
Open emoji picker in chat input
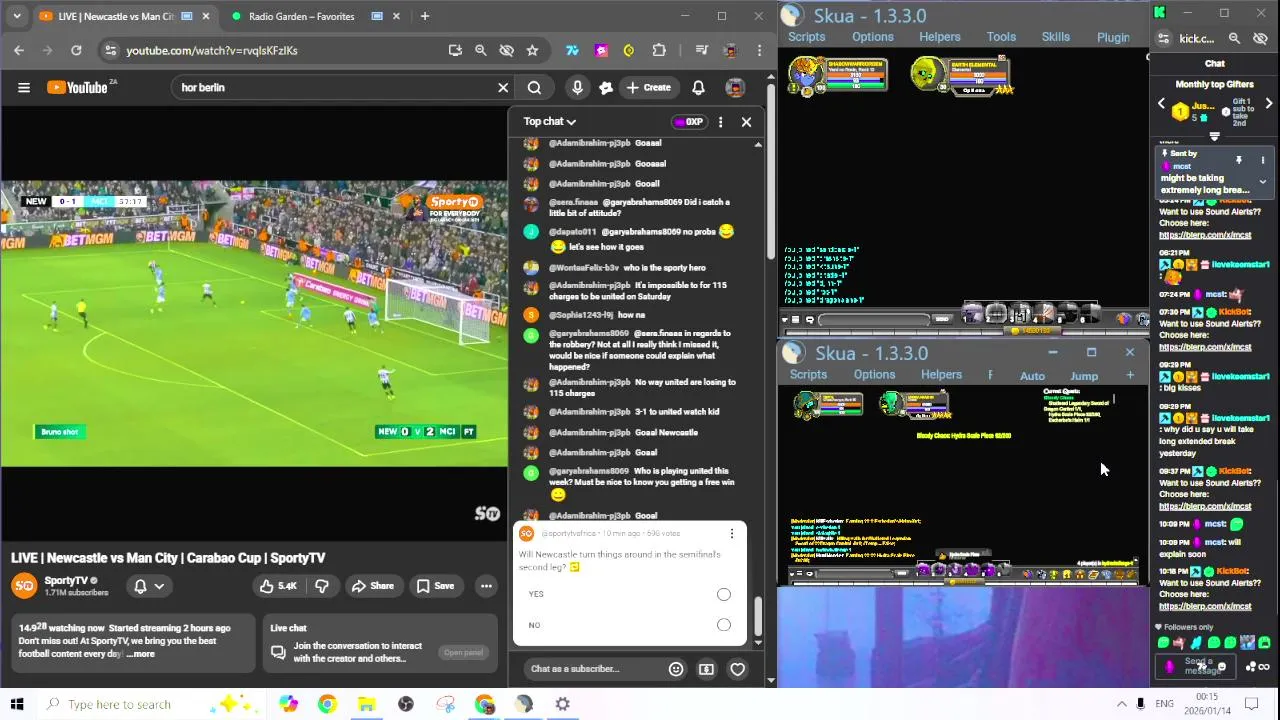point(676,669)
